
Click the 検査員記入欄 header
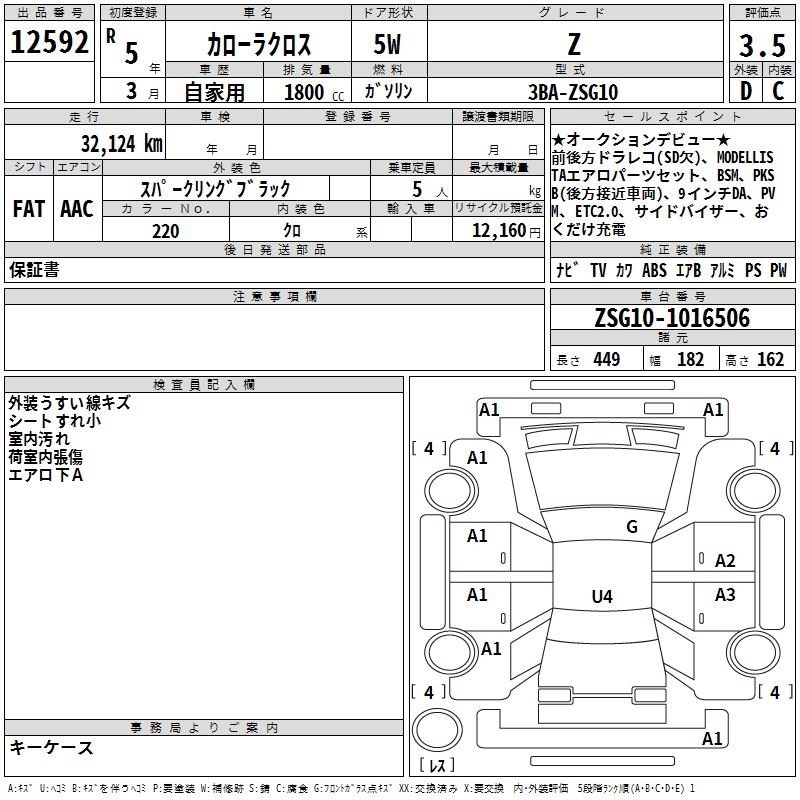204,385
